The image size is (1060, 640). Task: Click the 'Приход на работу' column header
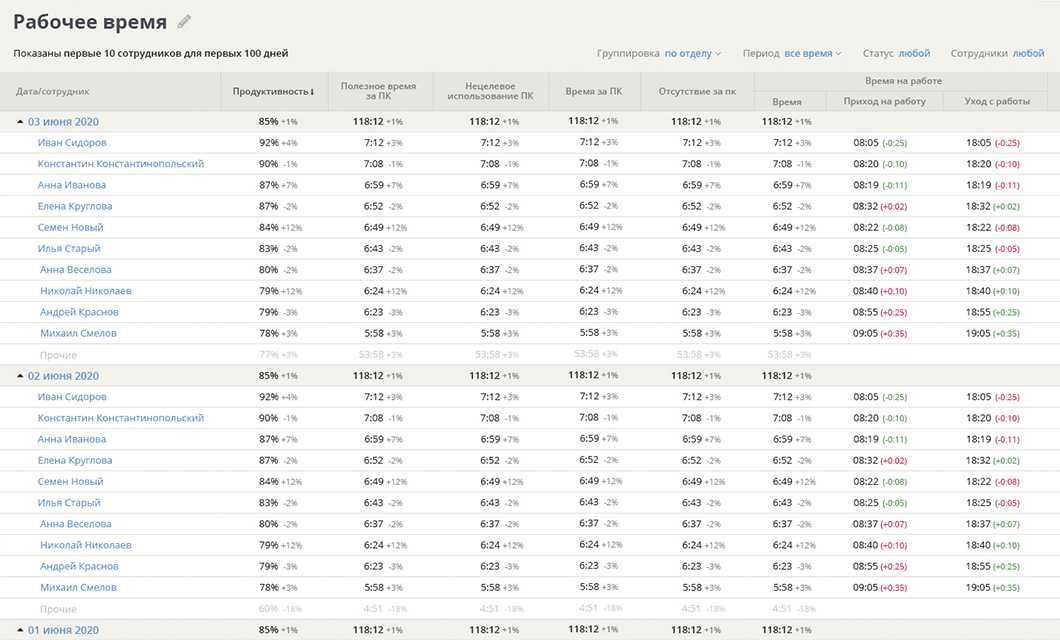pos(884,101)
